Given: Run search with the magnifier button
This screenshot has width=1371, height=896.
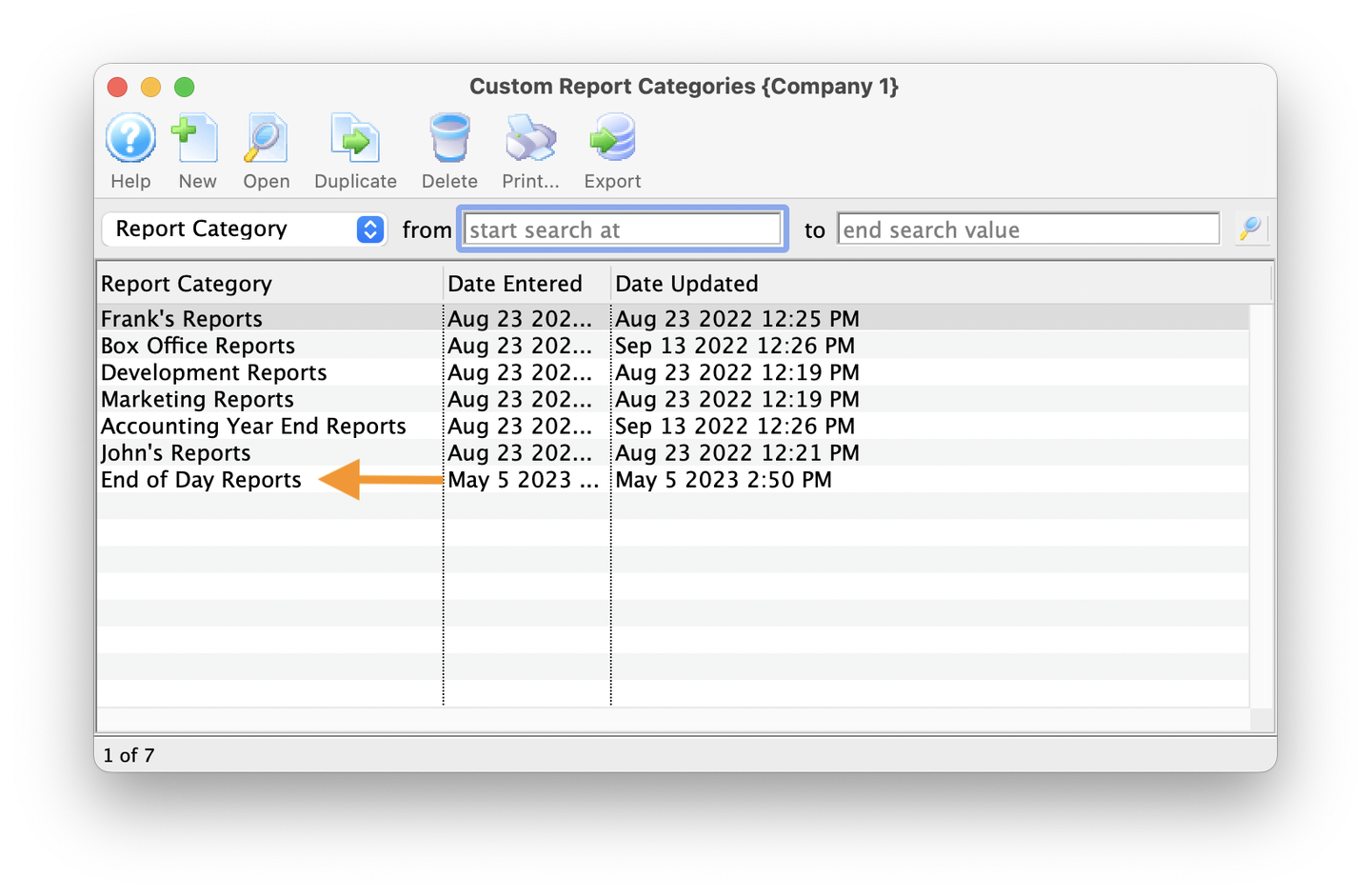Looking at the screenshot, I should click(1250, 229).
